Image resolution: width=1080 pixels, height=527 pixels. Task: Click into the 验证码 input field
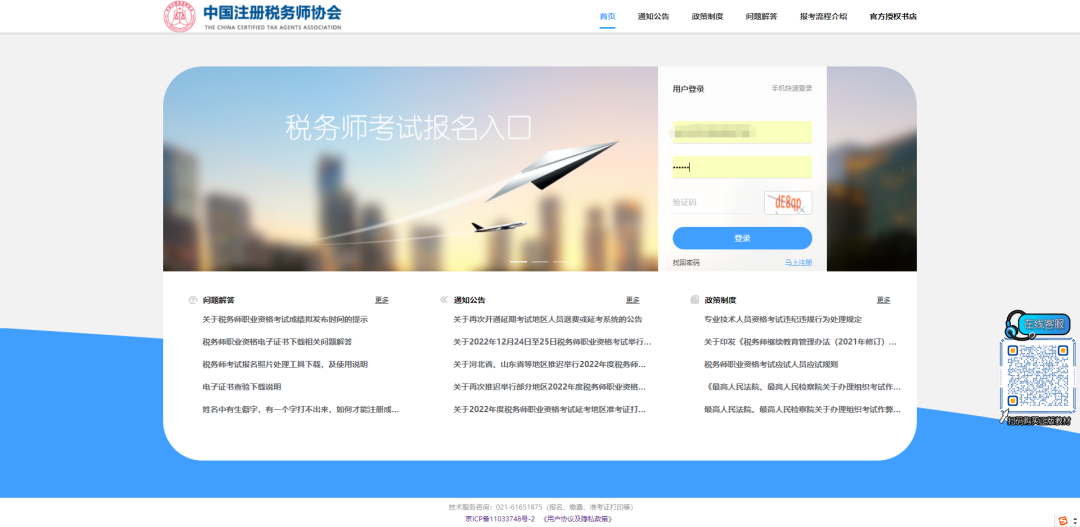pyautogui.click(x=713, y=203)
